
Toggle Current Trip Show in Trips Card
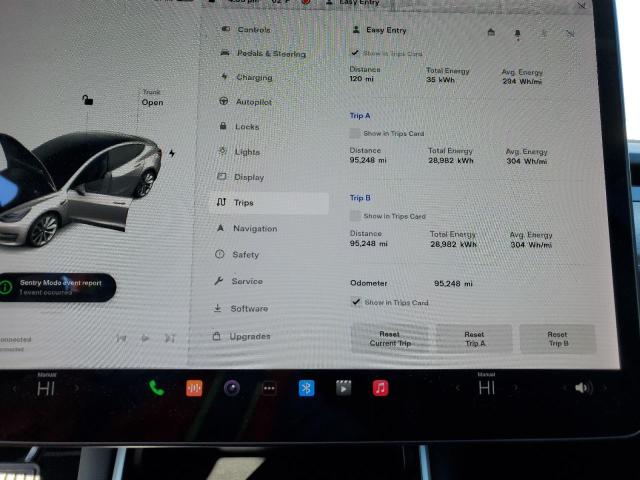pyautogui.click(x=355, y=53)
